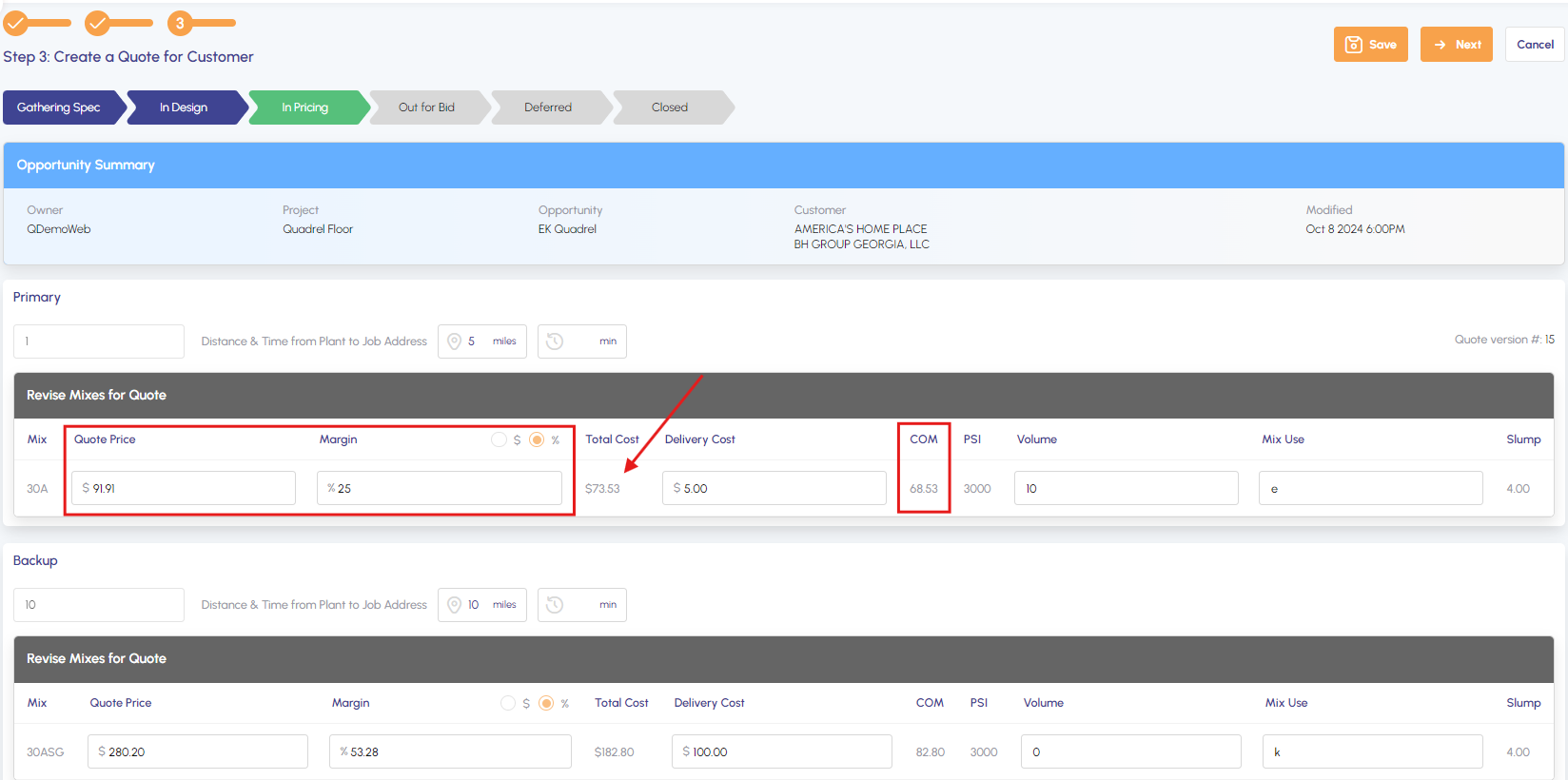1568x780 pixels.
Task: Click the 30A Slump value 4.00
Action: [1519, 489]
